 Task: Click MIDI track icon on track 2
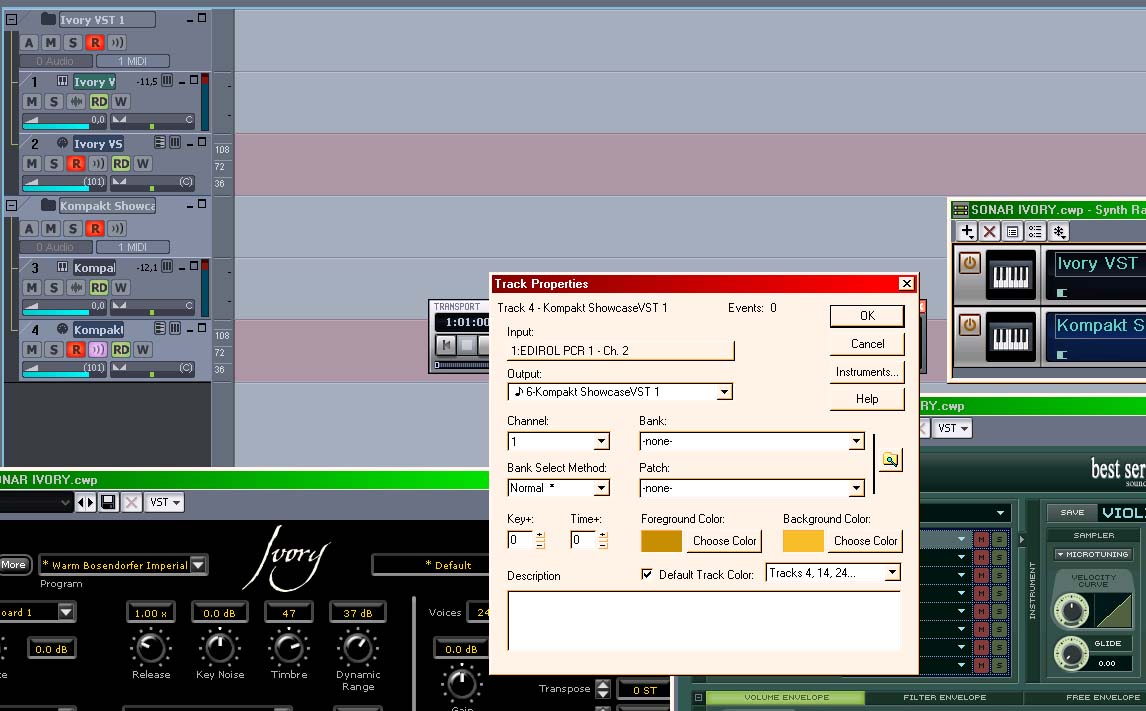pos(62,143)
